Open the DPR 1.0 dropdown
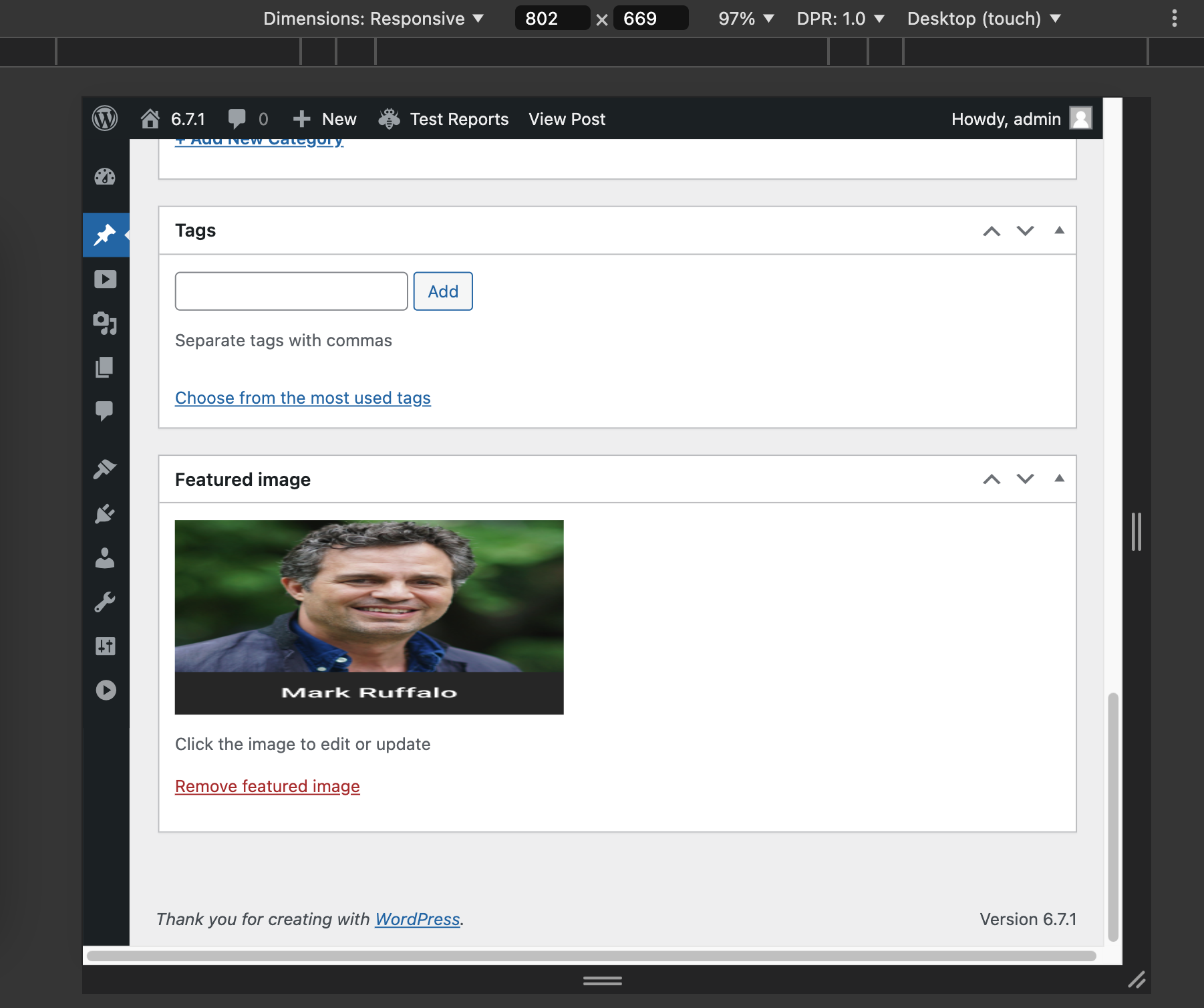Viewport: 1204px width, 1008px height. tap(840, 19)
